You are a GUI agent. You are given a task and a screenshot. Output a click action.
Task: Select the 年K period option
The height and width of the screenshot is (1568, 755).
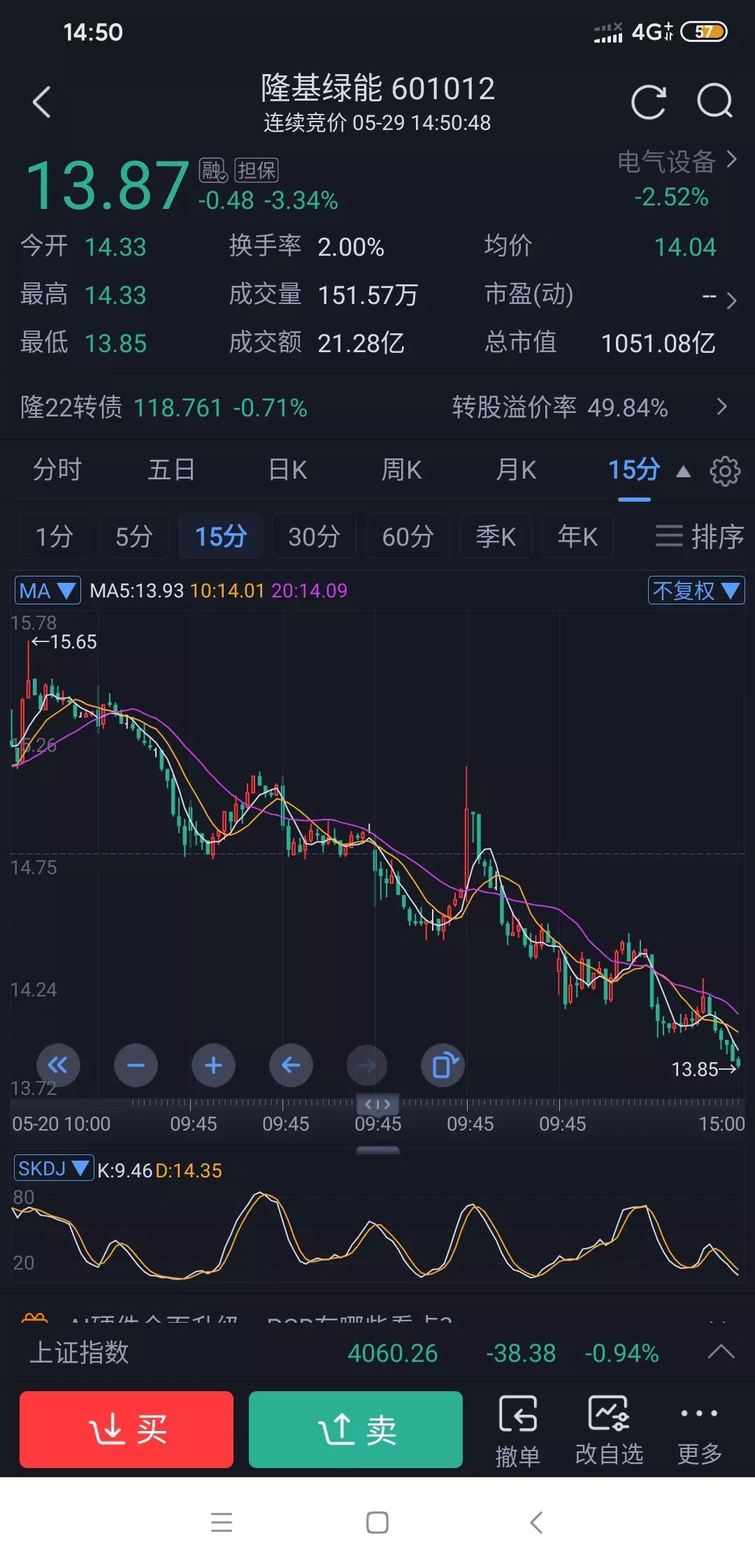[577, 536]
